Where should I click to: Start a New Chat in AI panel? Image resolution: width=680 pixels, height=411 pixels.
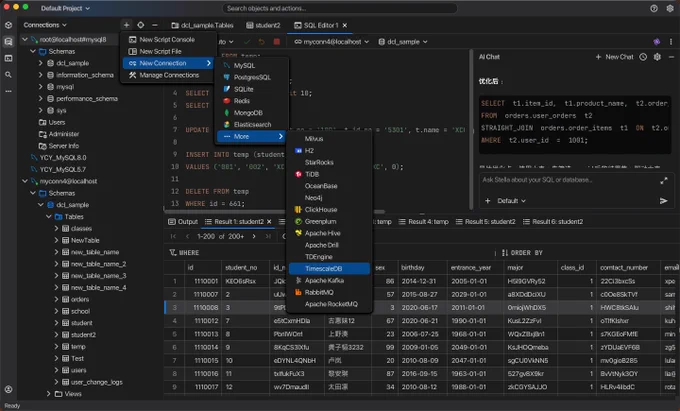tap(614, 57)
